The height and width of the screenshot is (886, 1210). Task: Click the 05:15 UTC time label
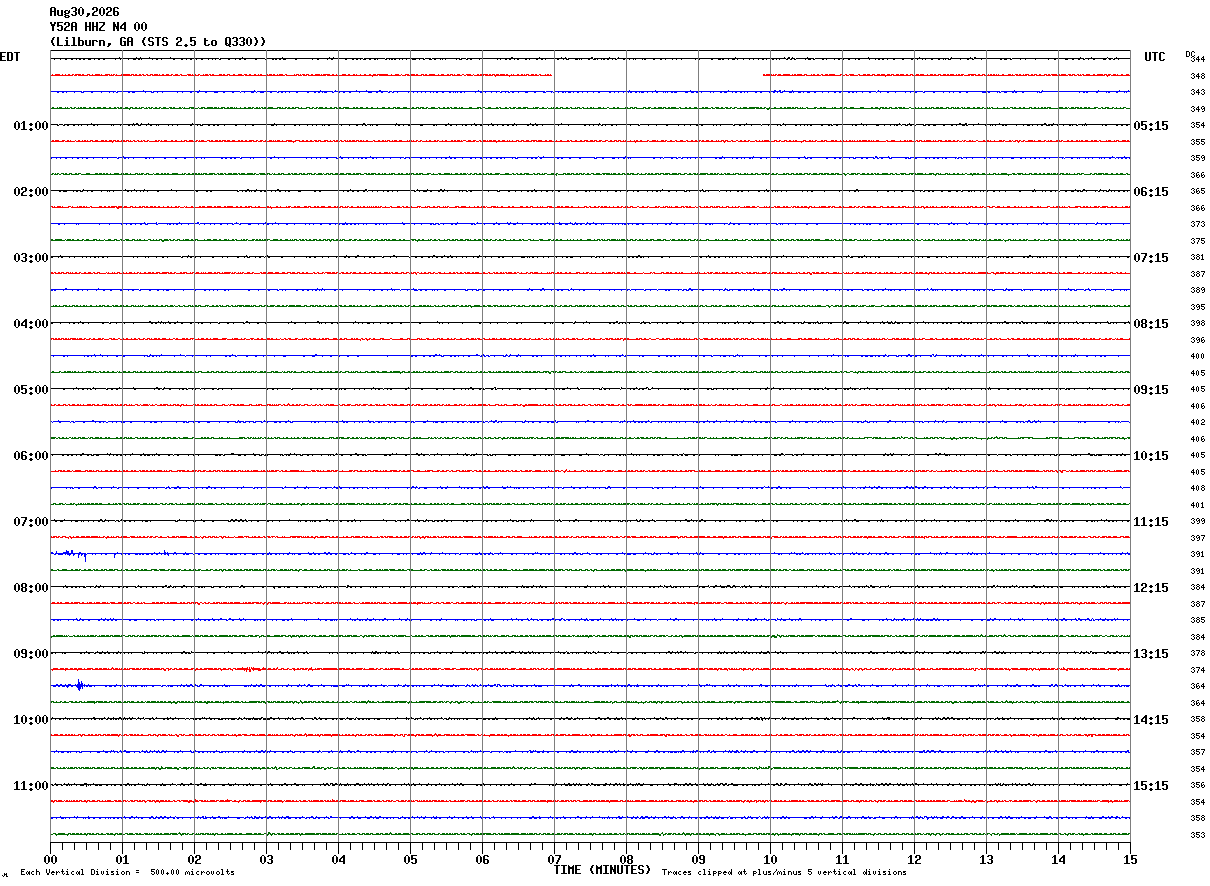click(x=1150, y=126)
